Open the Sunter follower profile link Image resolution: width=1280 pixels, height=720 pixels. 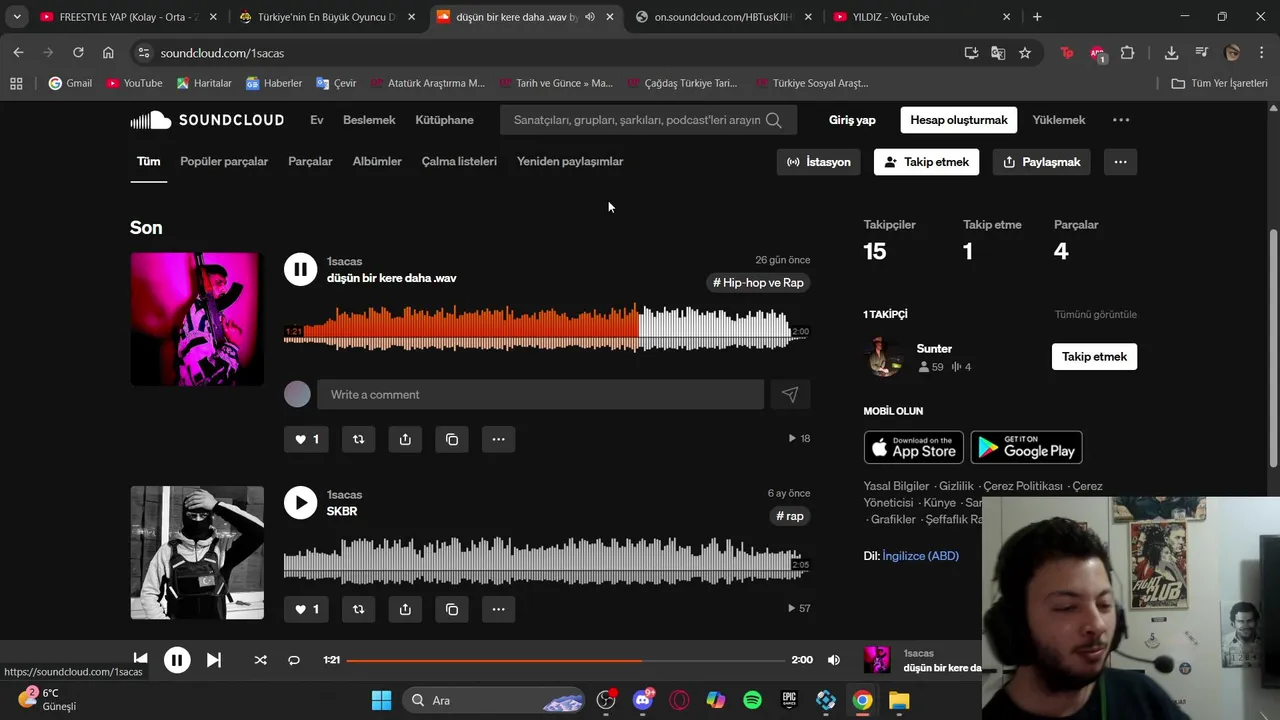pos(934,349)
